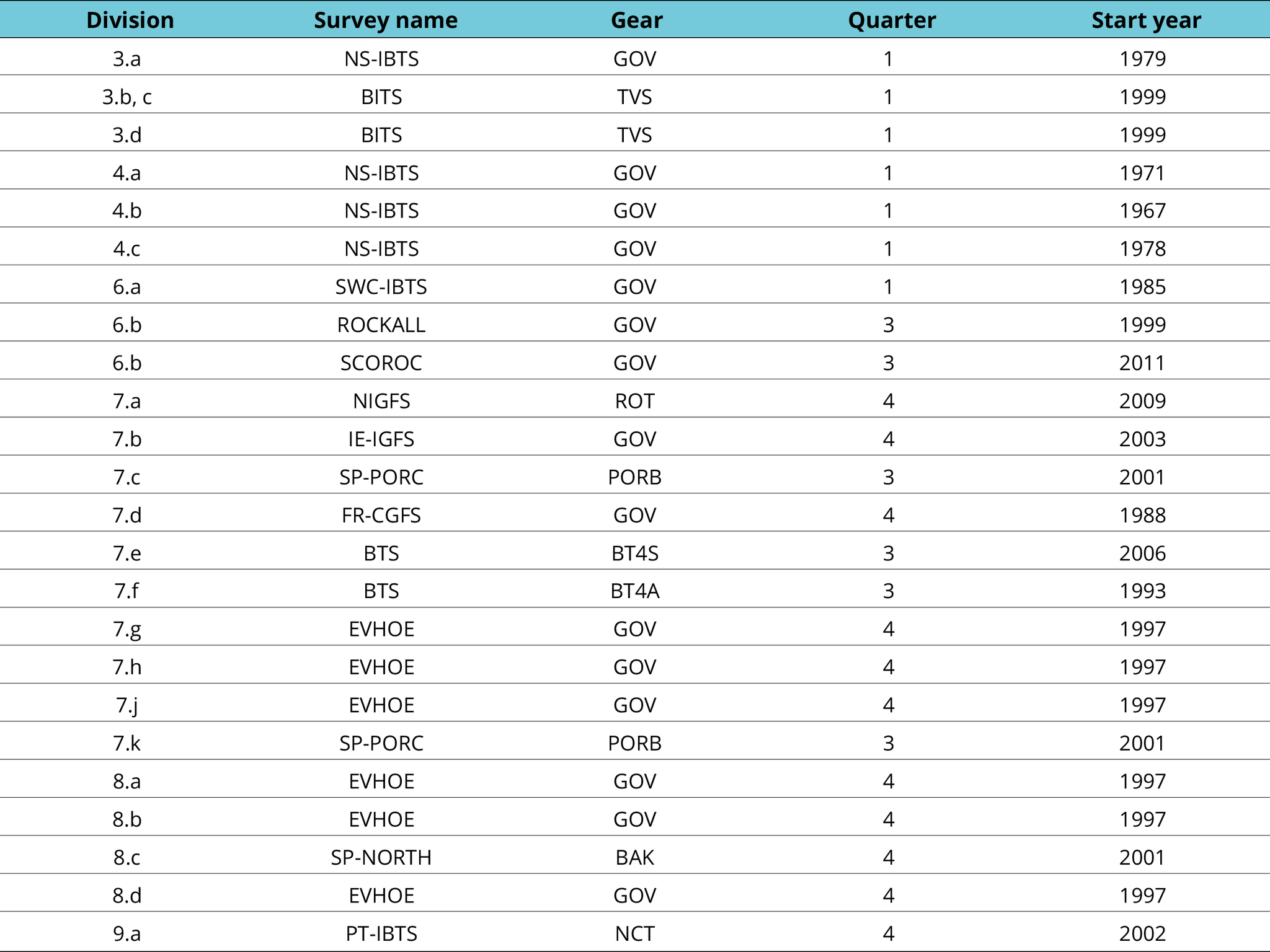Click the SP-NORTH survey name cell

click(381, 858)
